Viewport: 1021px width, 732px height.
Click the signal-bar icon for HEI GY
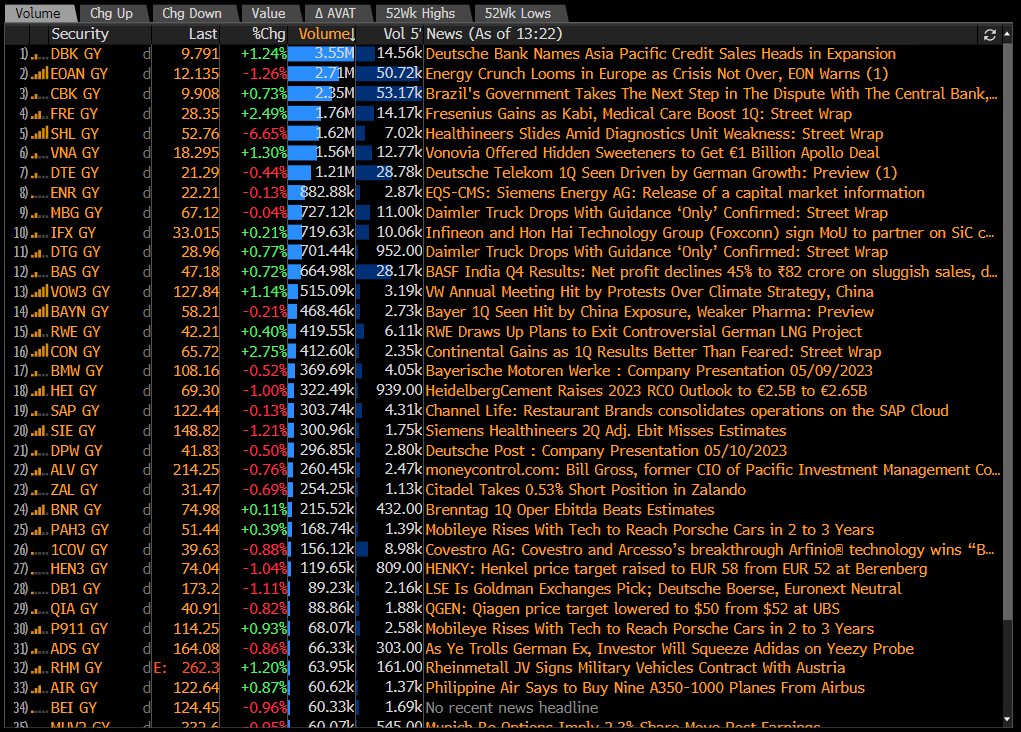click(40, 391)
